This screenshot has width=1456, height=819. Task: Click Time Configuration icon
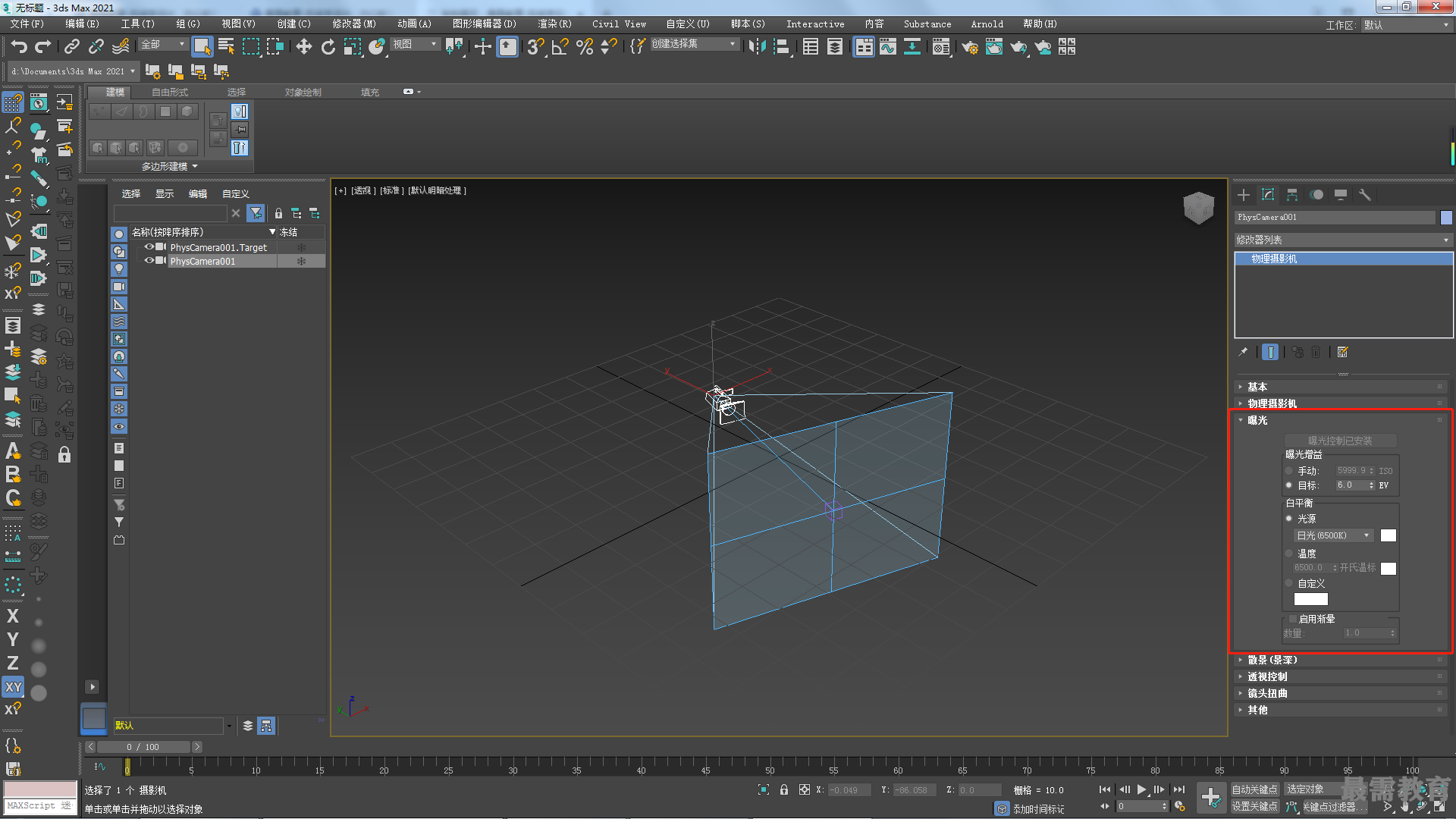1181,806
